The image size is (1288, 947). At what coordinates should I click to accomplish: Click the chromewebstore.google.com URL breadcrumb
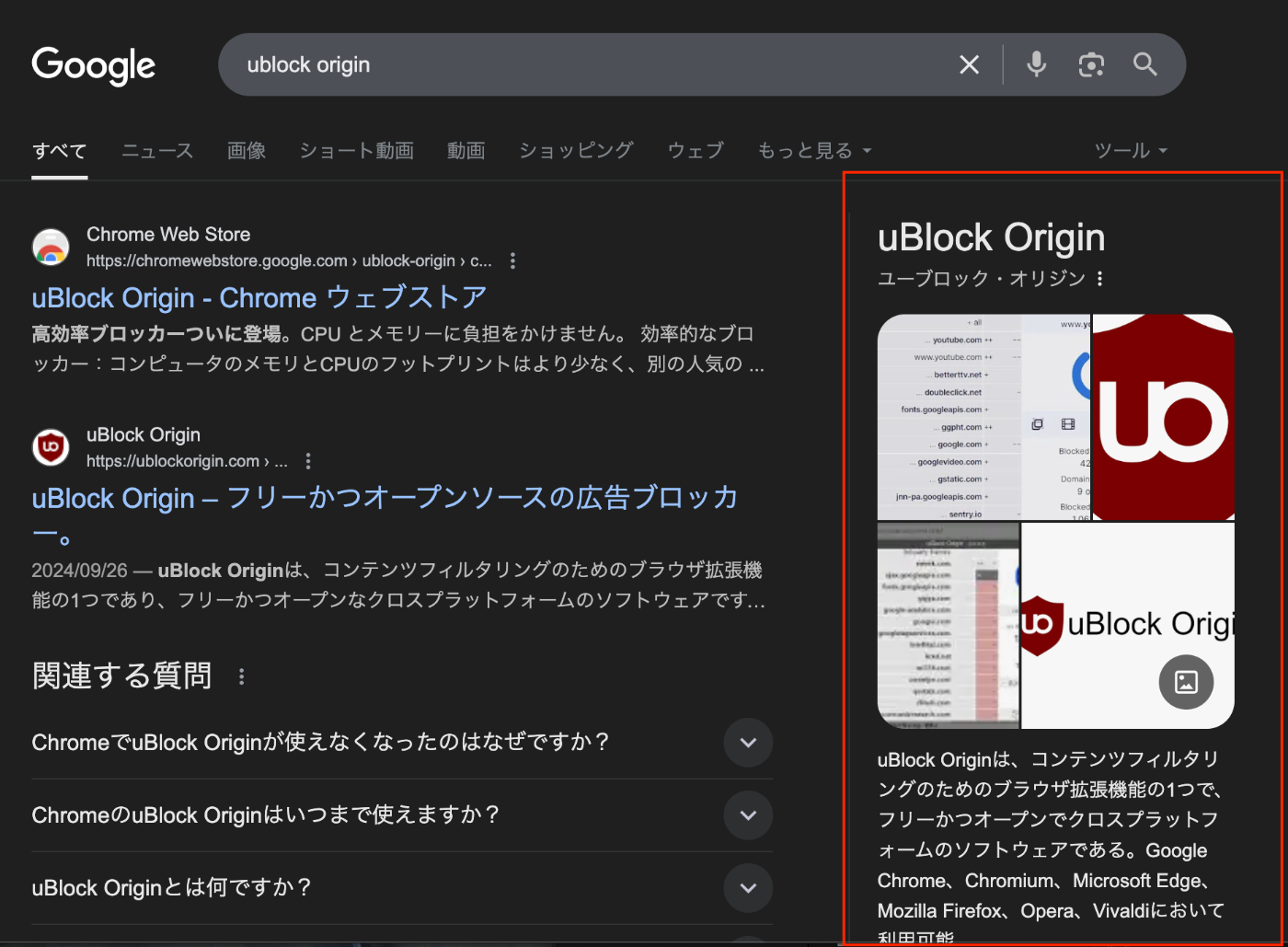289,261
